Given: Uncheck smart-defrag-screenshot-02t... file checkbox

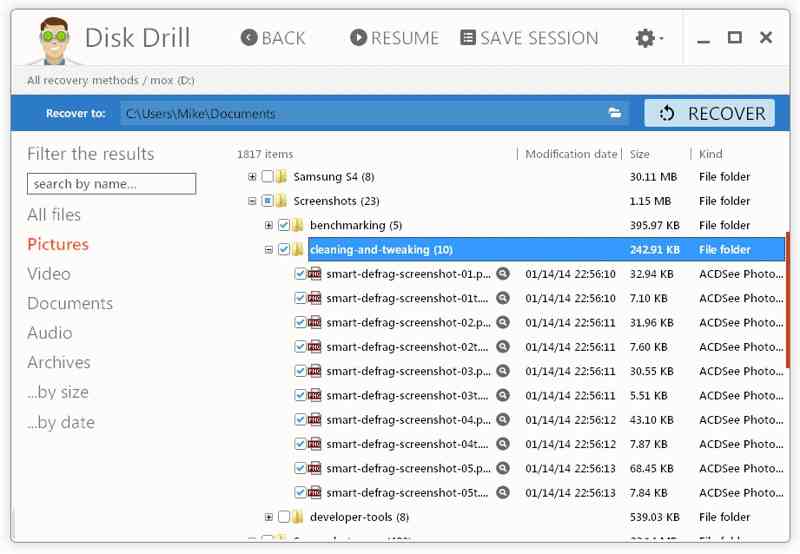Looking at the screenshot, I should point(300,347).
